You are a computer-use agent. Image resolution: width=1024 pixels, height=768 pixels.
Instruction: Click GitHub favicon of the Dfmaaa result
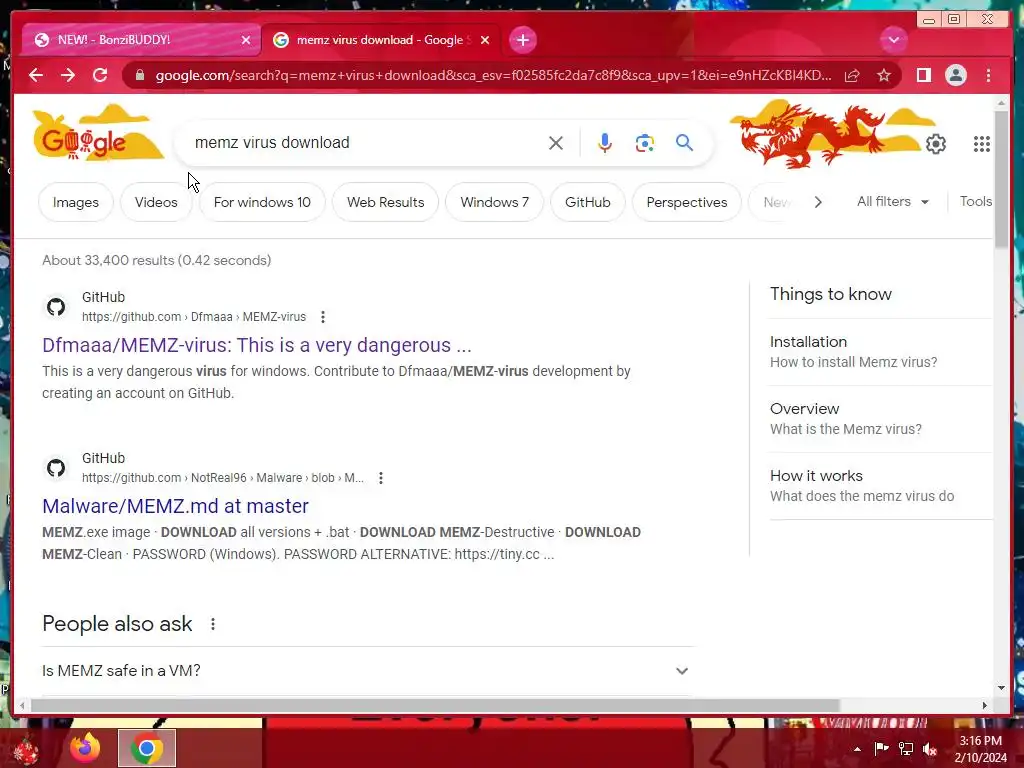click(x=56, y=307)
